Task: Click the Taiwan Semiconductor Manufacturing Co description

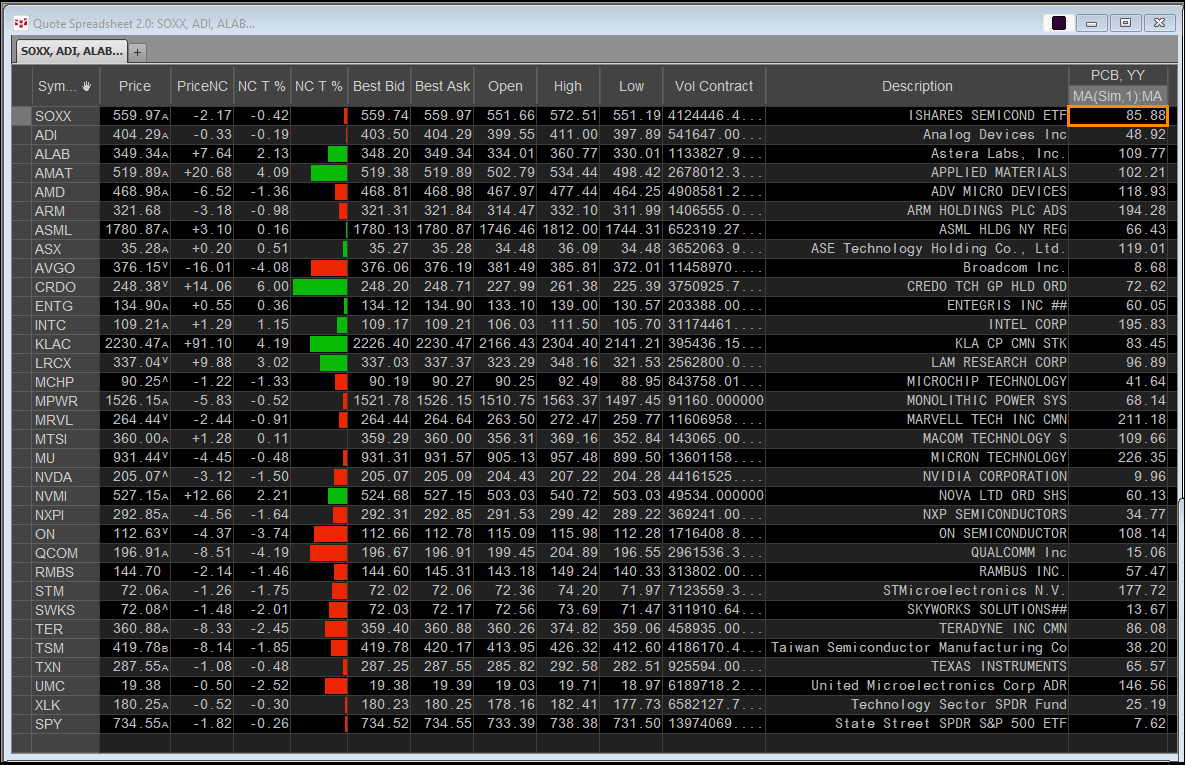Action: pyautogui.click(x=919, y=647)
